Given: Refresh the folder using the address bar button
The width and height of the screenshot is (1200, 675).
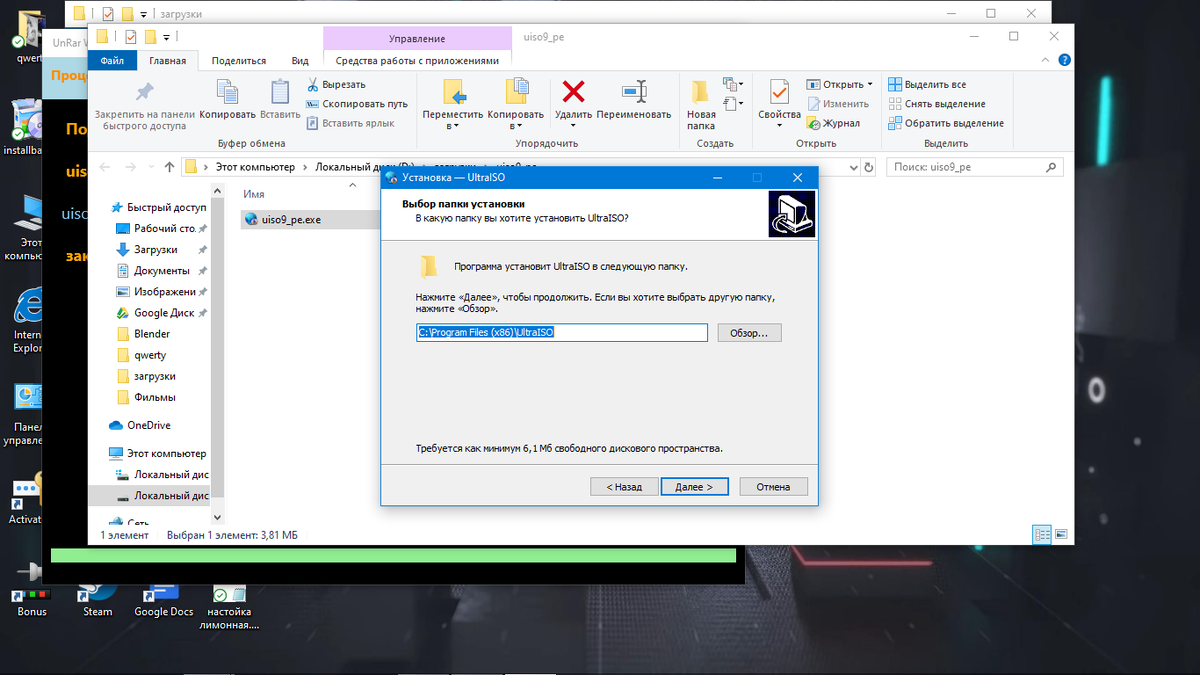Looking at the screenshot, I should coord(869,167).
